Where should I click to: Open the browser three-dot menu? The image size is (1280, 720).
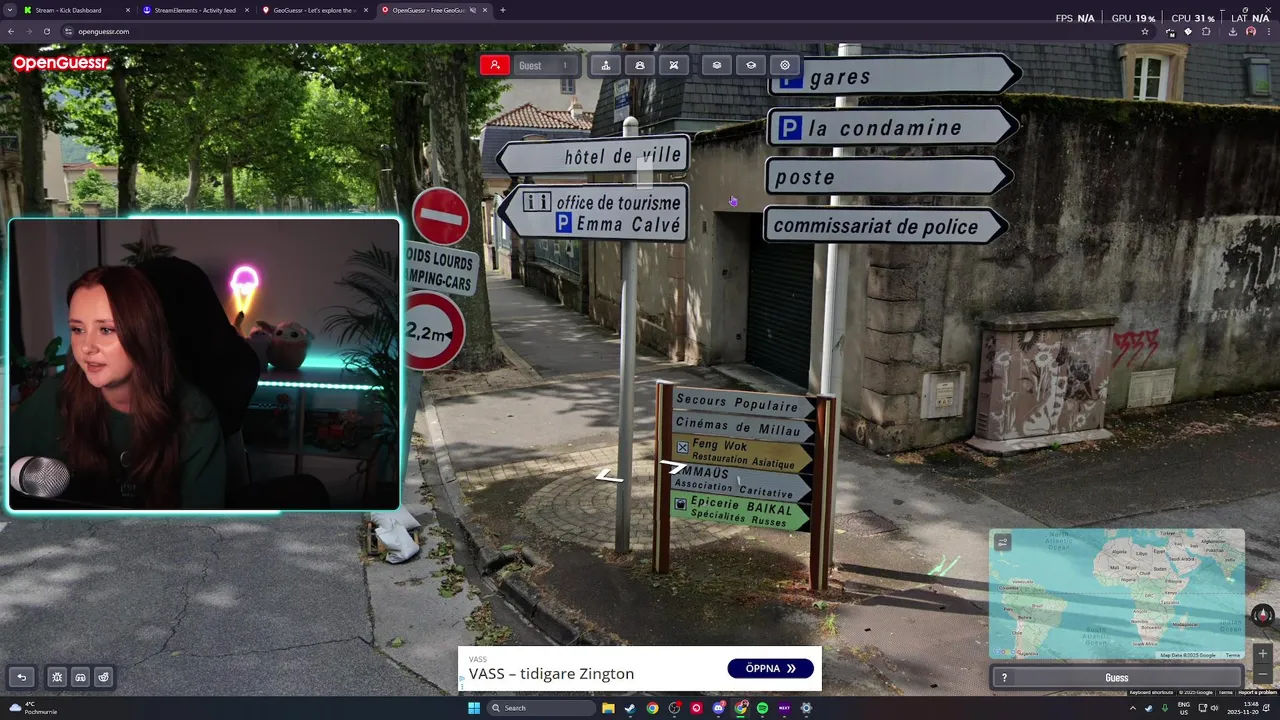[x=1269, y=31]
